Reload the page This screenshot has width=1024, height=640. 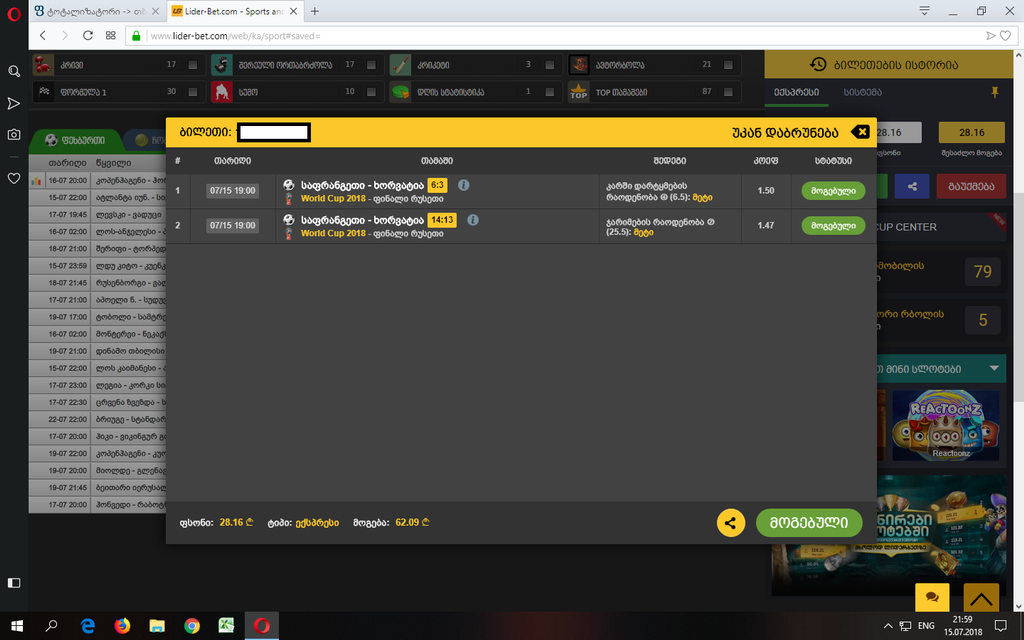(x=88, y=35)
